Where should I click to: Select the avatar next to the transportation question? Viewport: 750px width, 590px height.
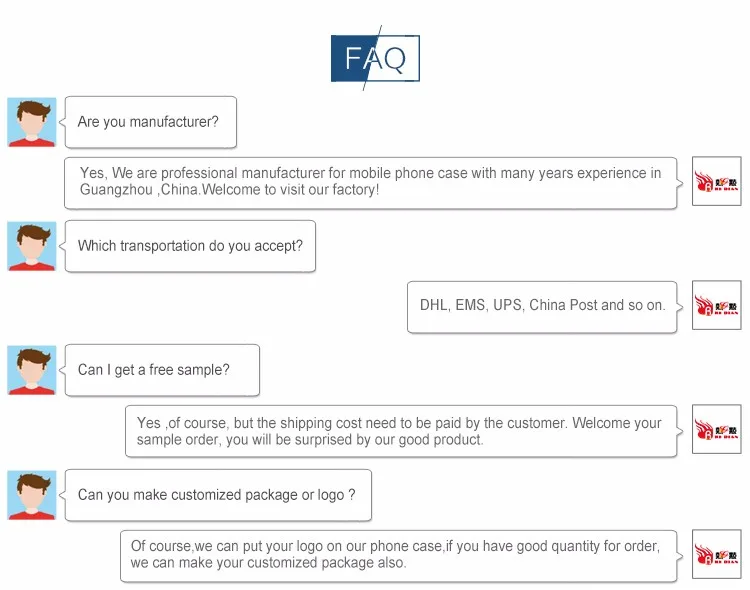point(32,246)
